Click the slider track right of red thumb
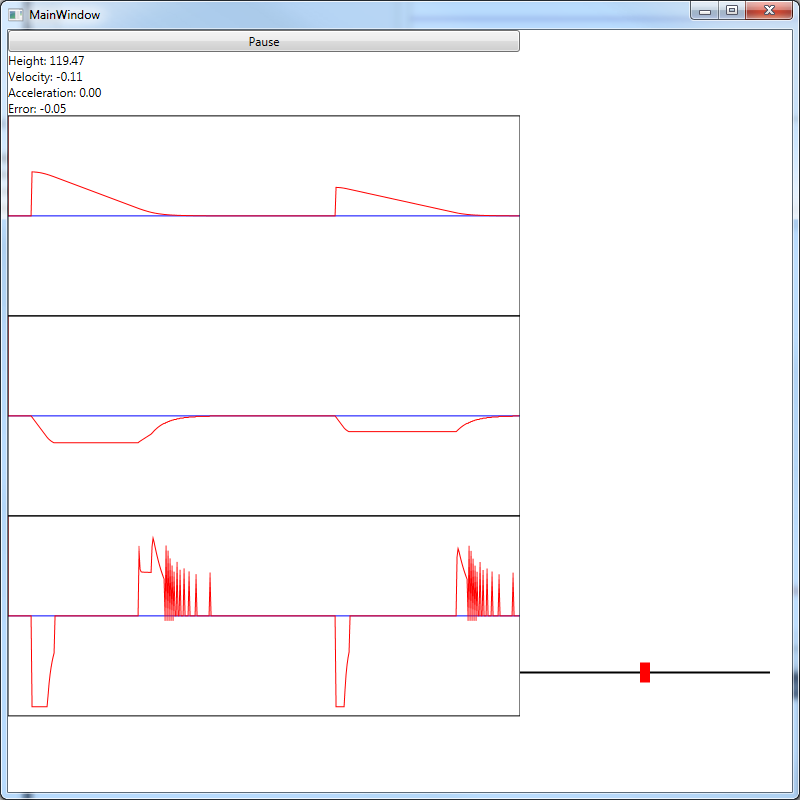 tap(710, 672)
